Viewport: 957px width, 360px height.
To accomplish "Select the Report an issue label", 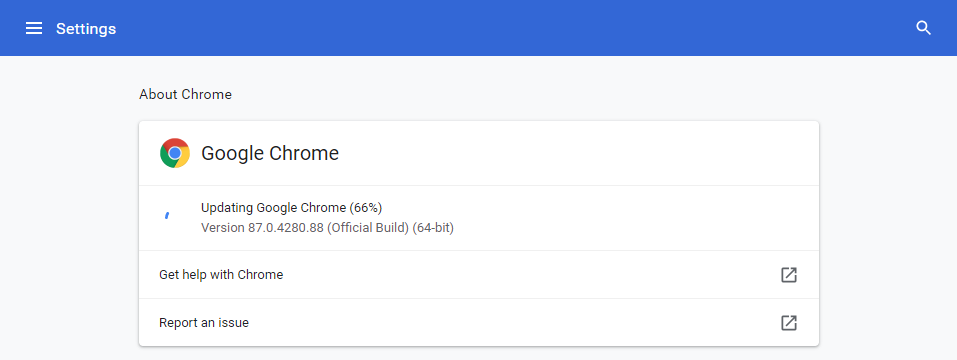I will pyautogui.click(x=204, y=322).
